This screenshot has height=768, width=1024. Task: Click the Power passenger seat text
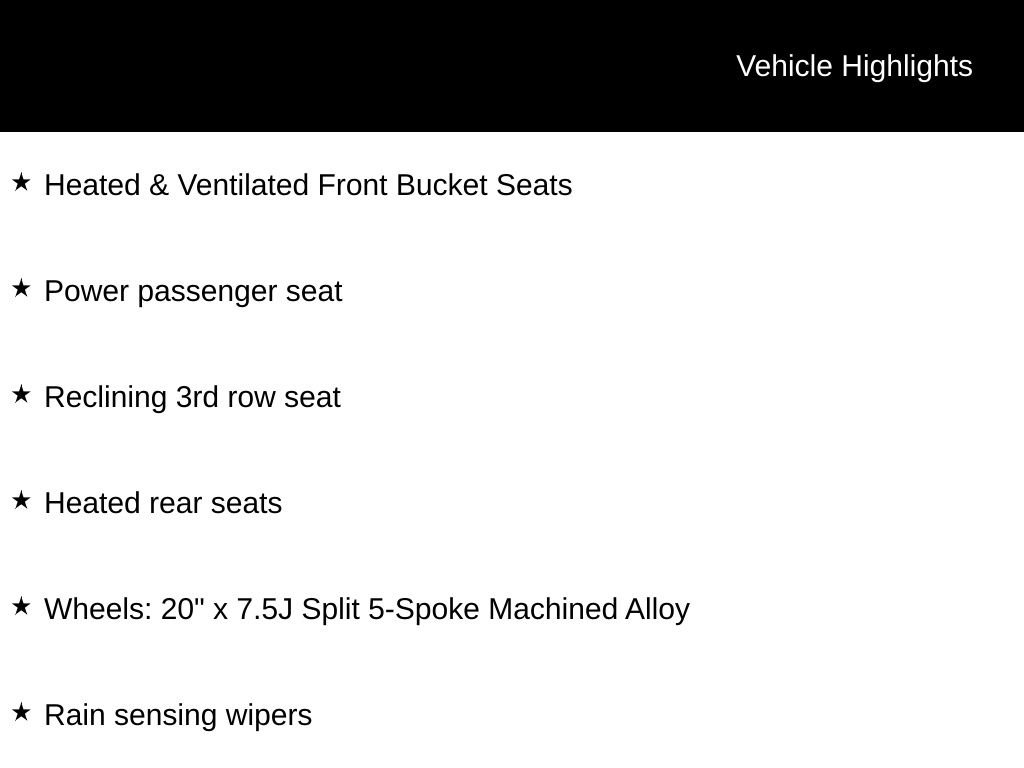coord(193,292)
